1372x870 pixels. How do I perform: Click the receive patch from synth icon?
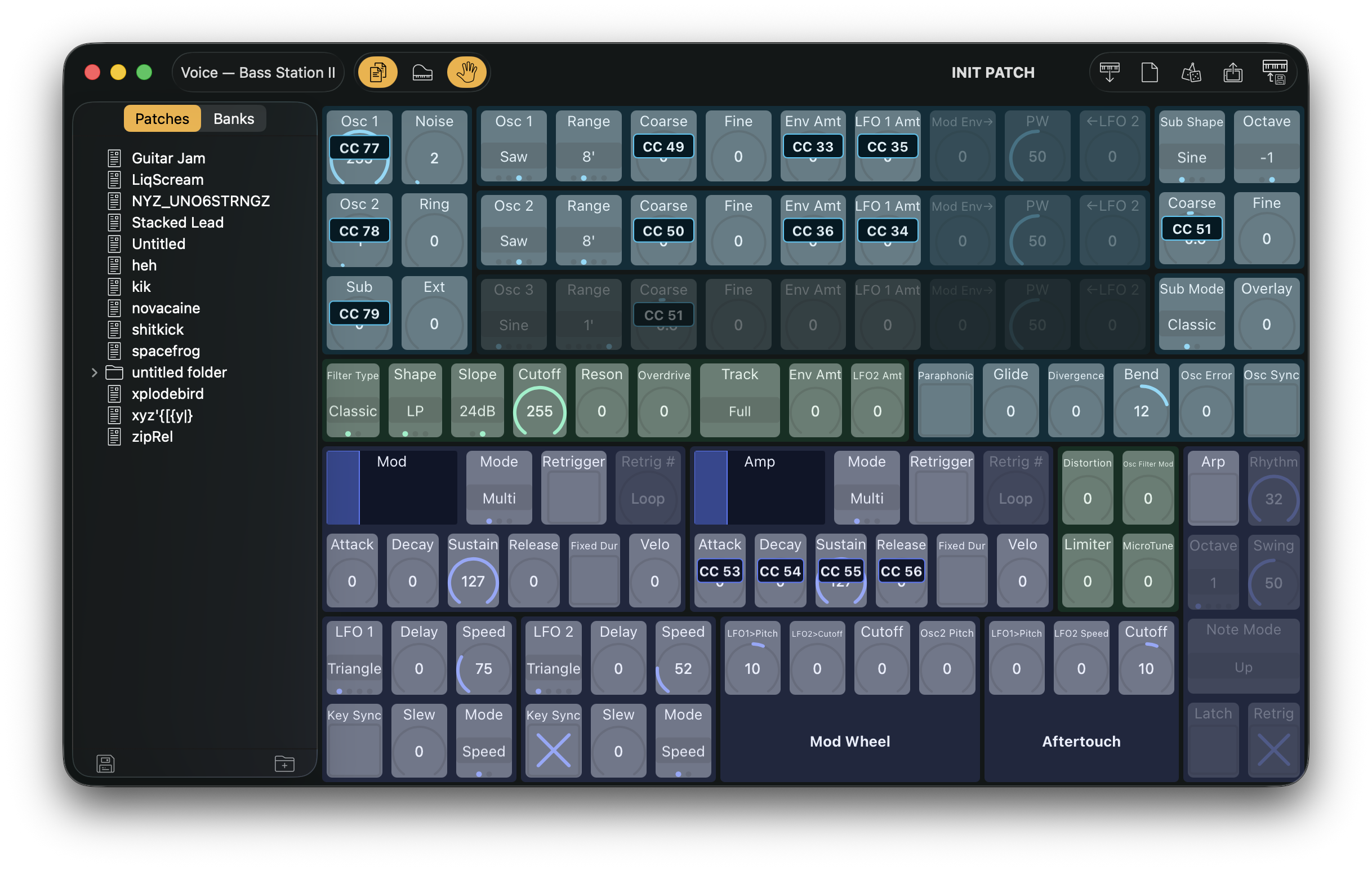point(1109,72)
